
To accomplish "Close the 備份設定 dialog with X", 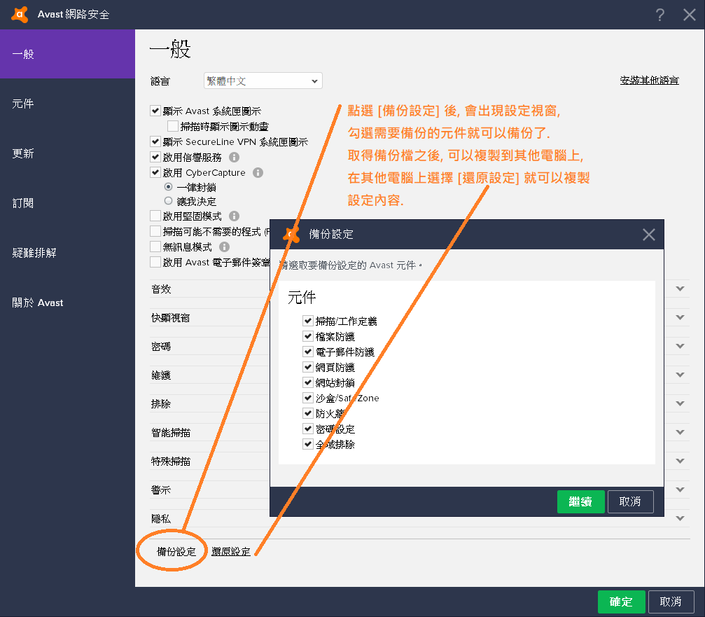I will pos(648,234).
